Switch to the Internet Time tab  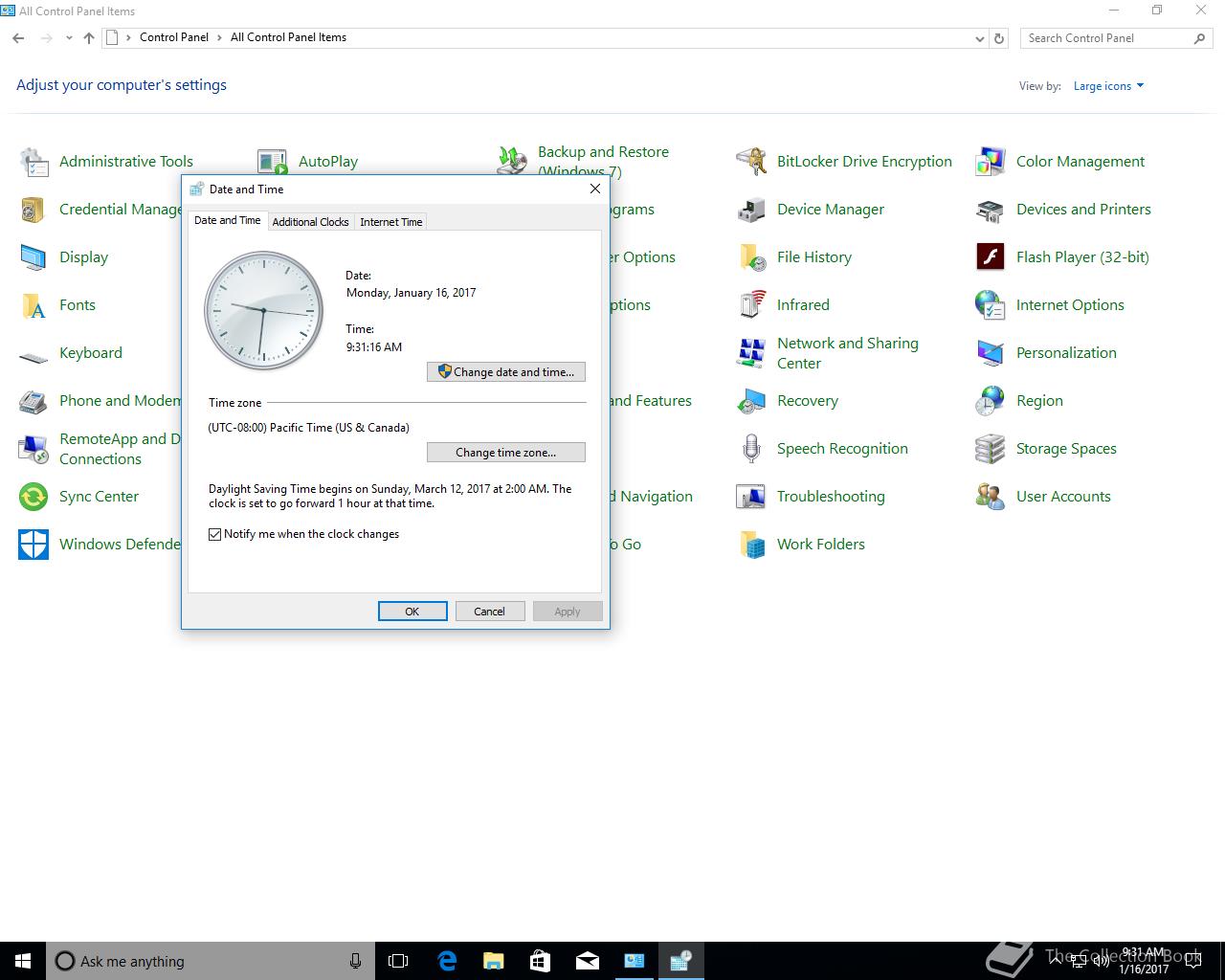coord(390,222)
